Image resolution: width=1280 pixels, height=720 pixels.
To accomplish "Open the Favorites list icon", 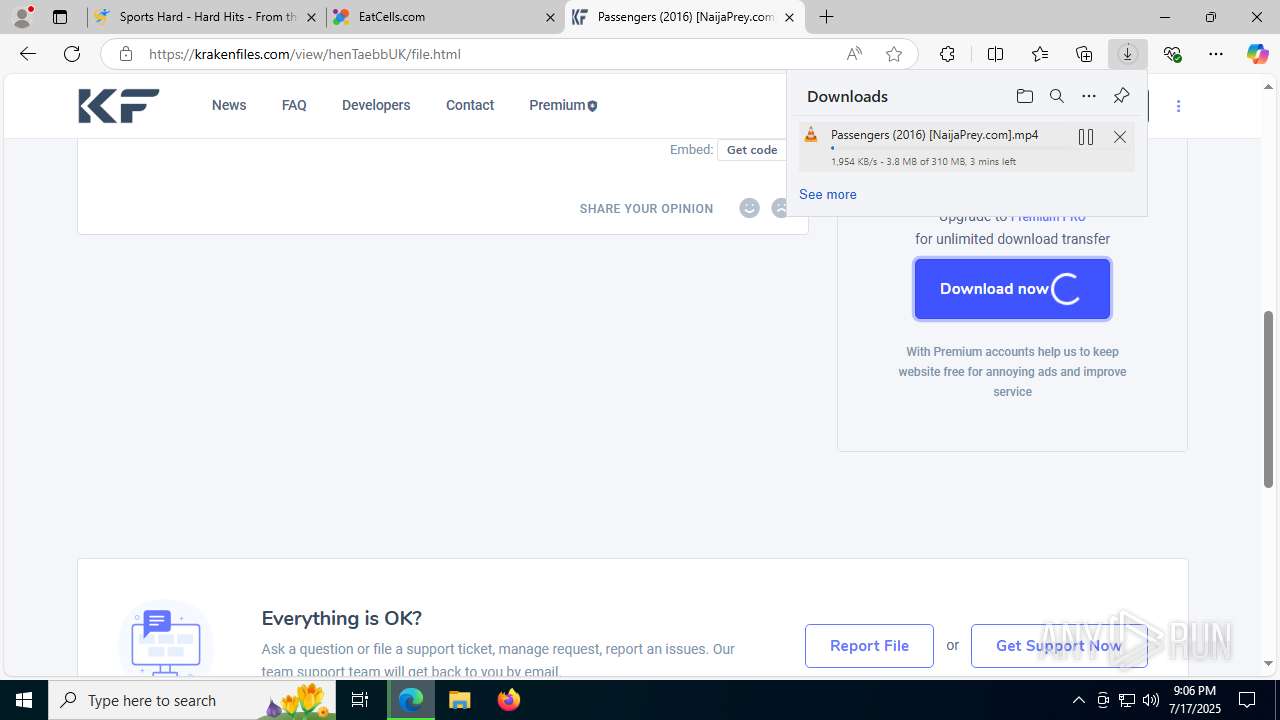I will pyautogui.click(x=1040, y=54).
